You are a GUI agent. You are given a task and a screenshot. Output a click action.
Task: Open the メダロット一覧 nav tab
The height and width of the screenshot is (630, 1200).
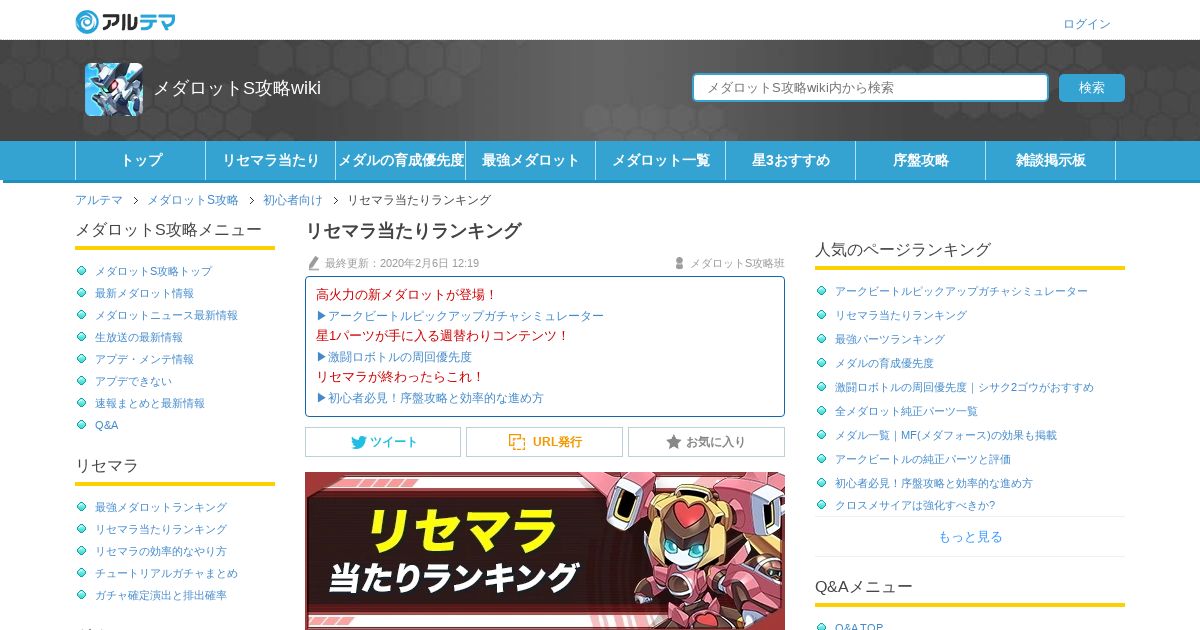(x=661, y=160)
